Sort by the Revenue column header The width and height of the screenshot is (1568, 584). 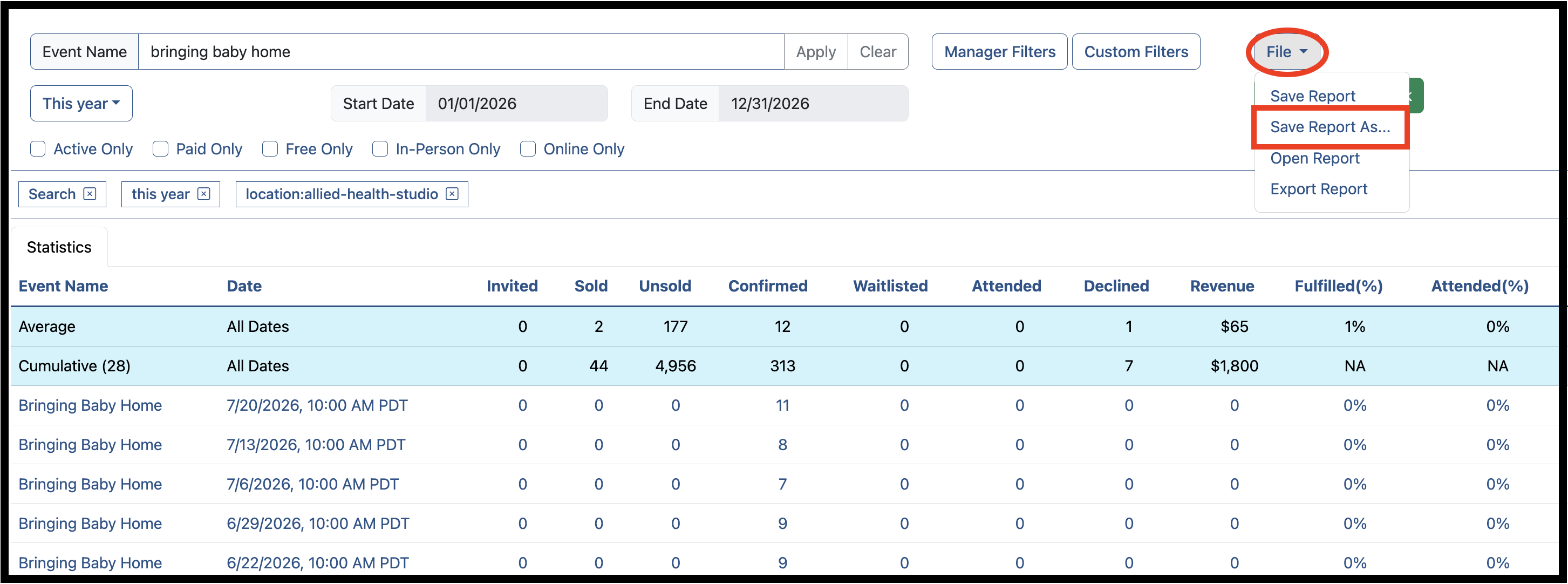[x=1222, y=286]
